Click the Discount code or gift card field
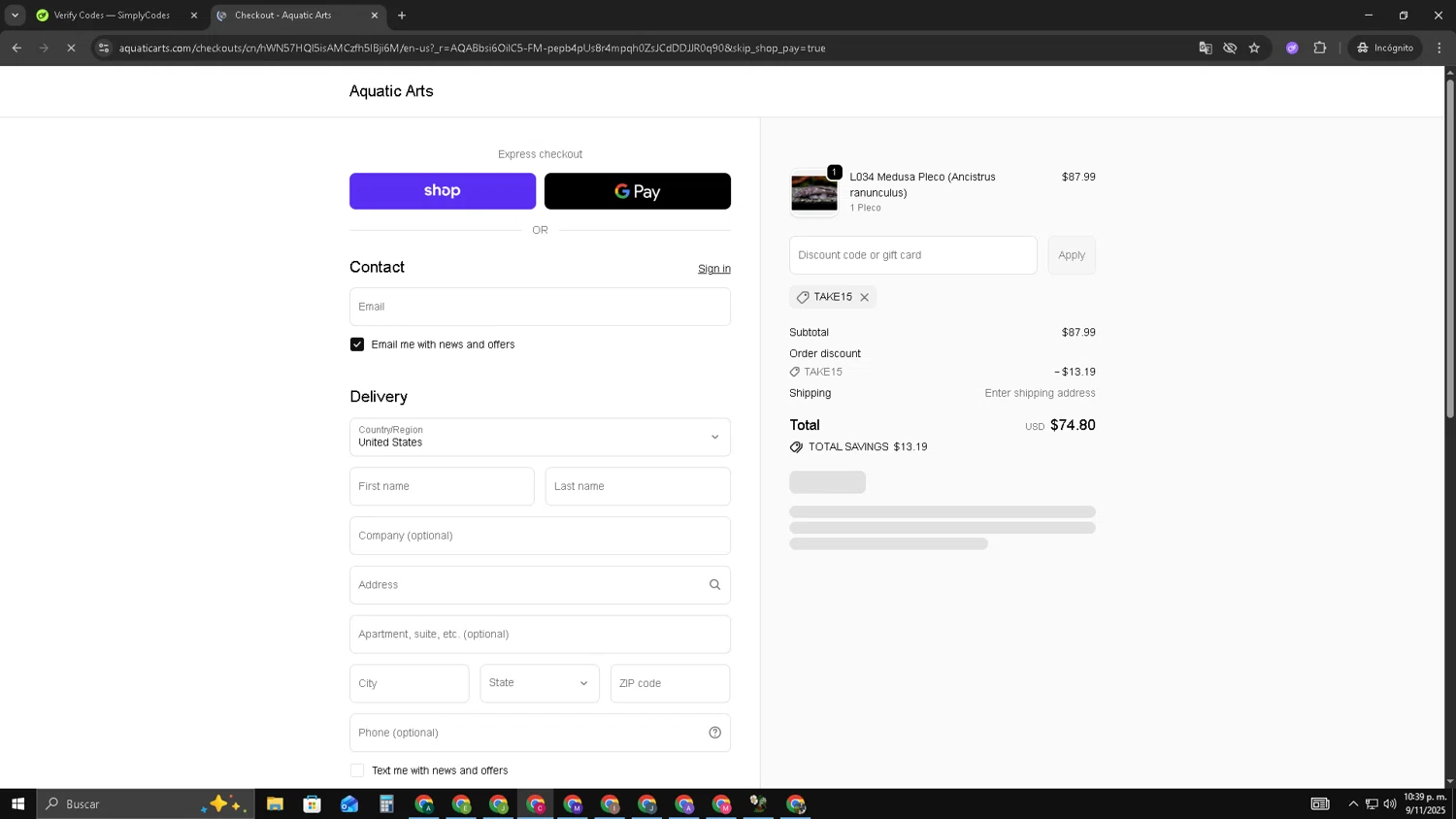Viewport: 1456px width, 819px height. pos(912,255)
